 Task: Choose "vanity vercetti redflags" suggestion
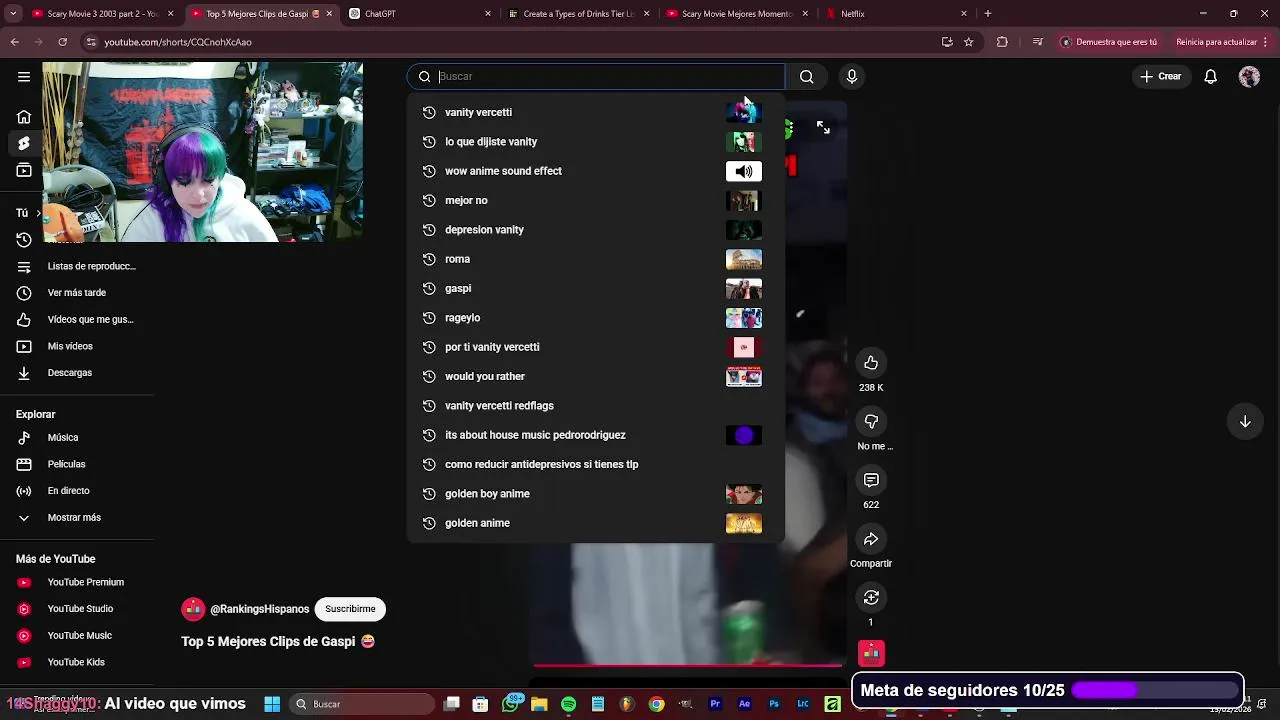(x=596, y=405)
